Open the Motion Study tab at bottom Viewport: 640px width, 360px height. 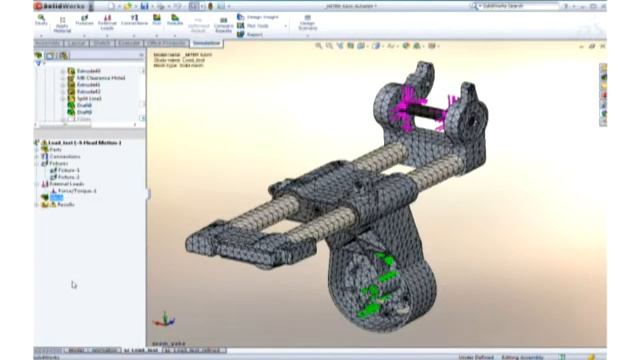coord(104,351)
